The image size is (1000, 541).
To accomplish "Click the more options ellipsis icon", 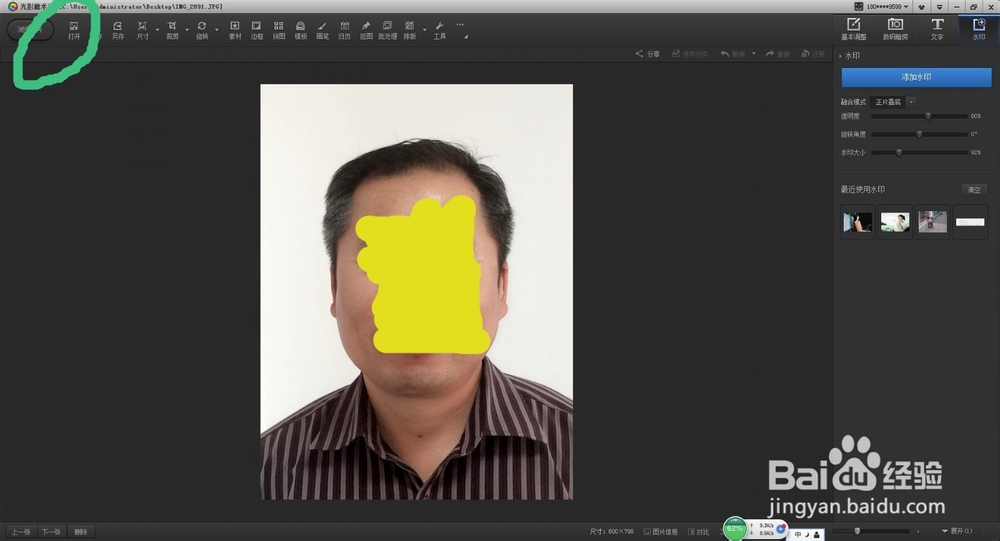I will 460,25.
